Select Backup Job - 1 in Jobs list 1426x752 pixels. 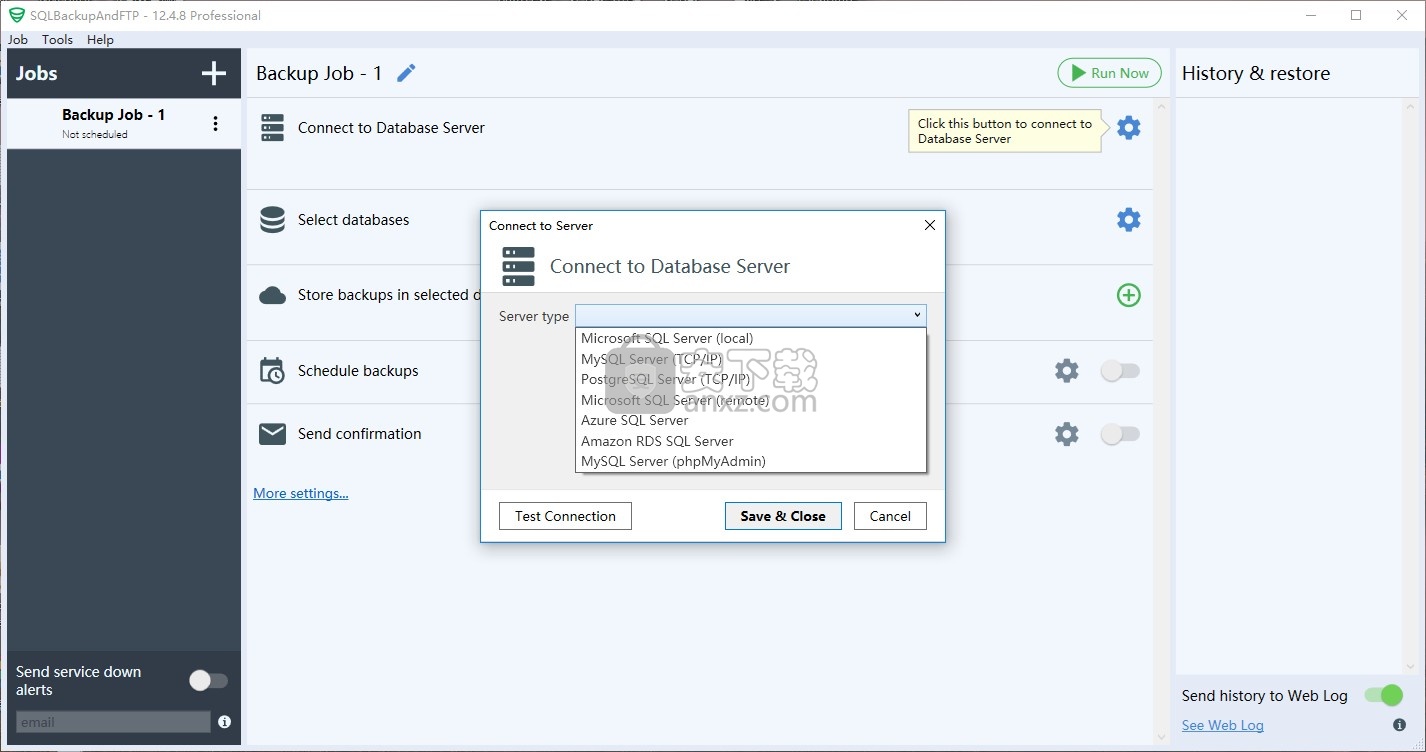click(124, 124)
